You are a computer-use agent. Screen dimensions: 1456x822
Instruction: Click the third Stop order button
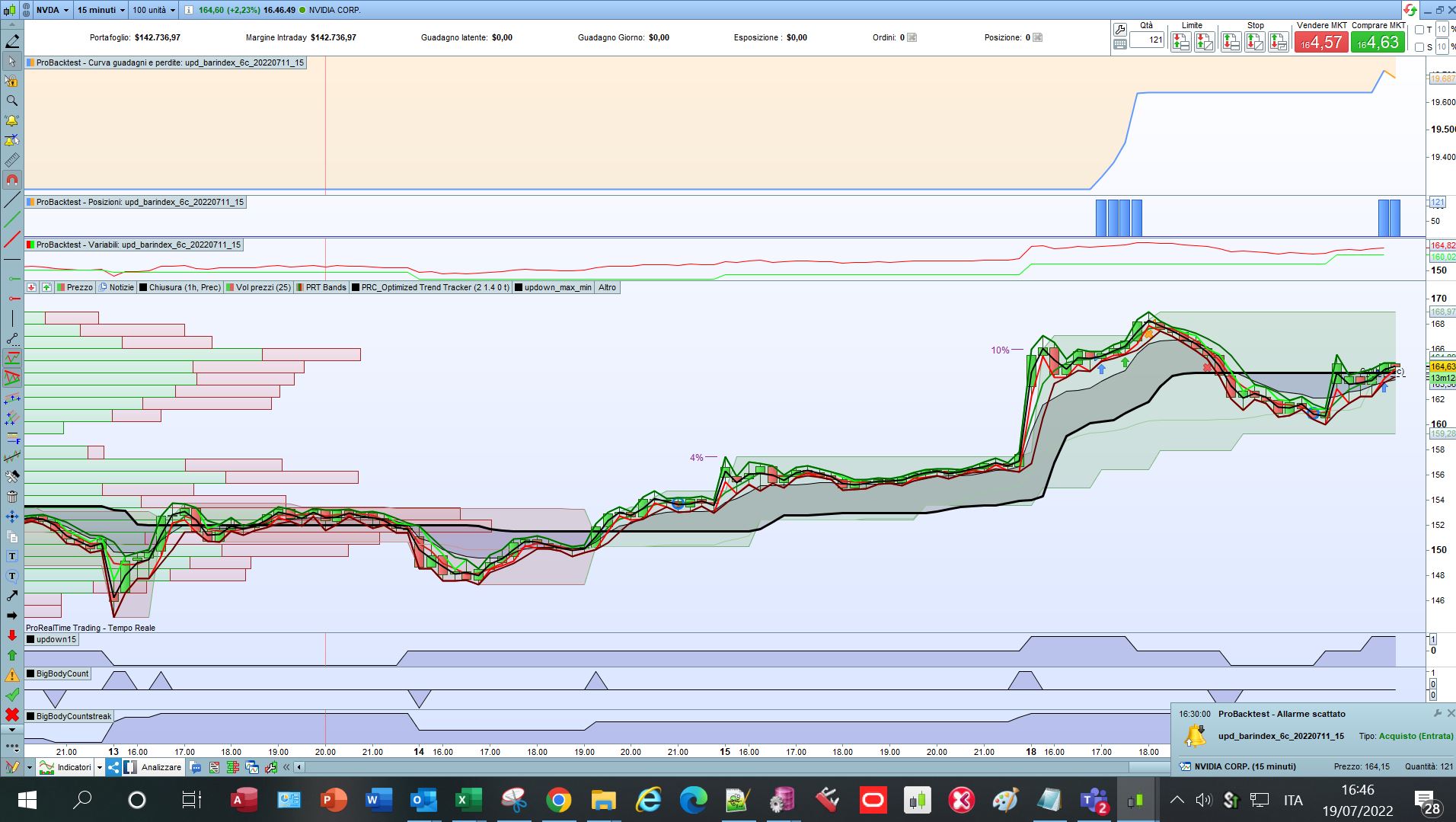coord(1278,42)
